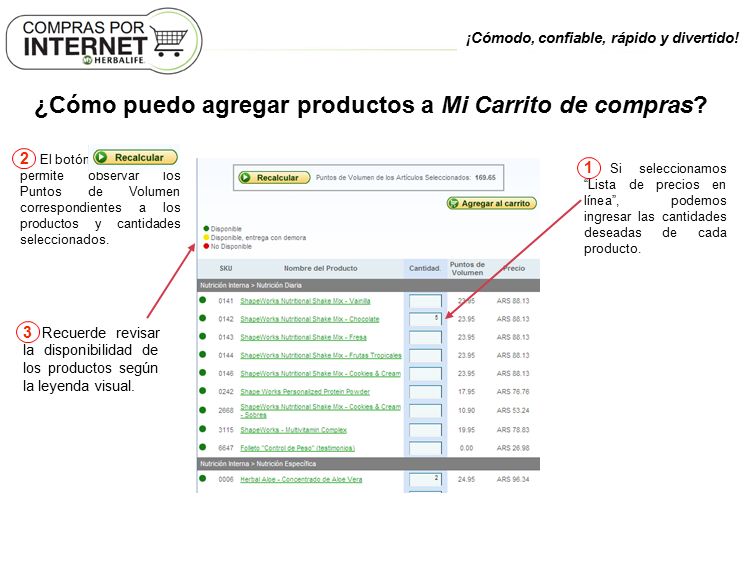This screenshot has width=752, height=564.
Task: Click availability dot for SKU 2668 Sobres
Action: 203,410
